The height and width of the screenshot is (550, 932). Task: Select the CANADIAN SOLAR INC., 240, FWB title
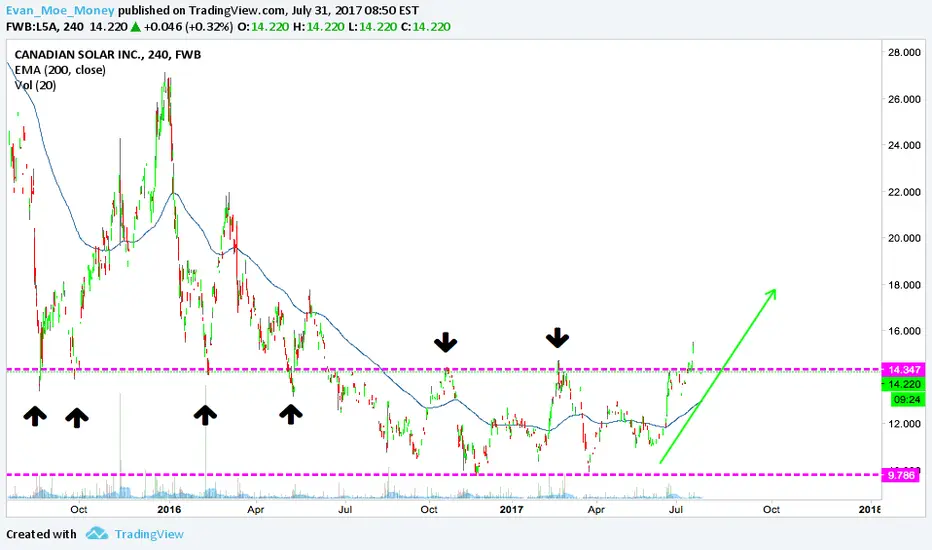point(108,55)
